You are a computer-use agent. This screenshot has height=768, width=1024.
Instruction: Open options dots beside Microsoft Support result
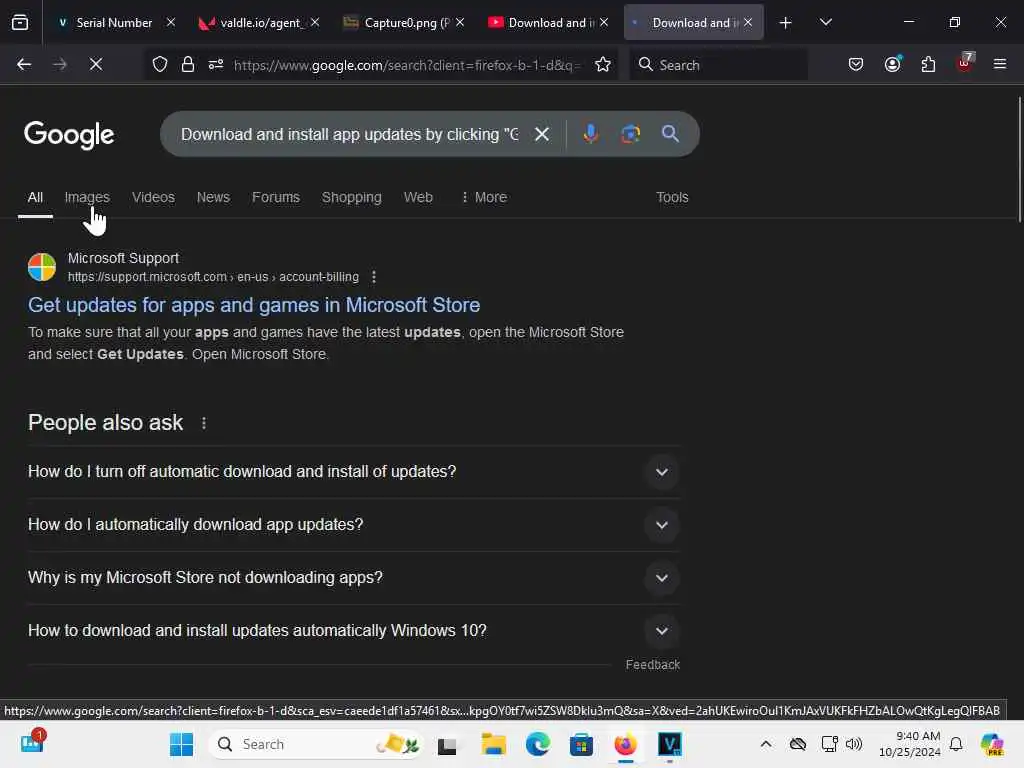[374, 277]
